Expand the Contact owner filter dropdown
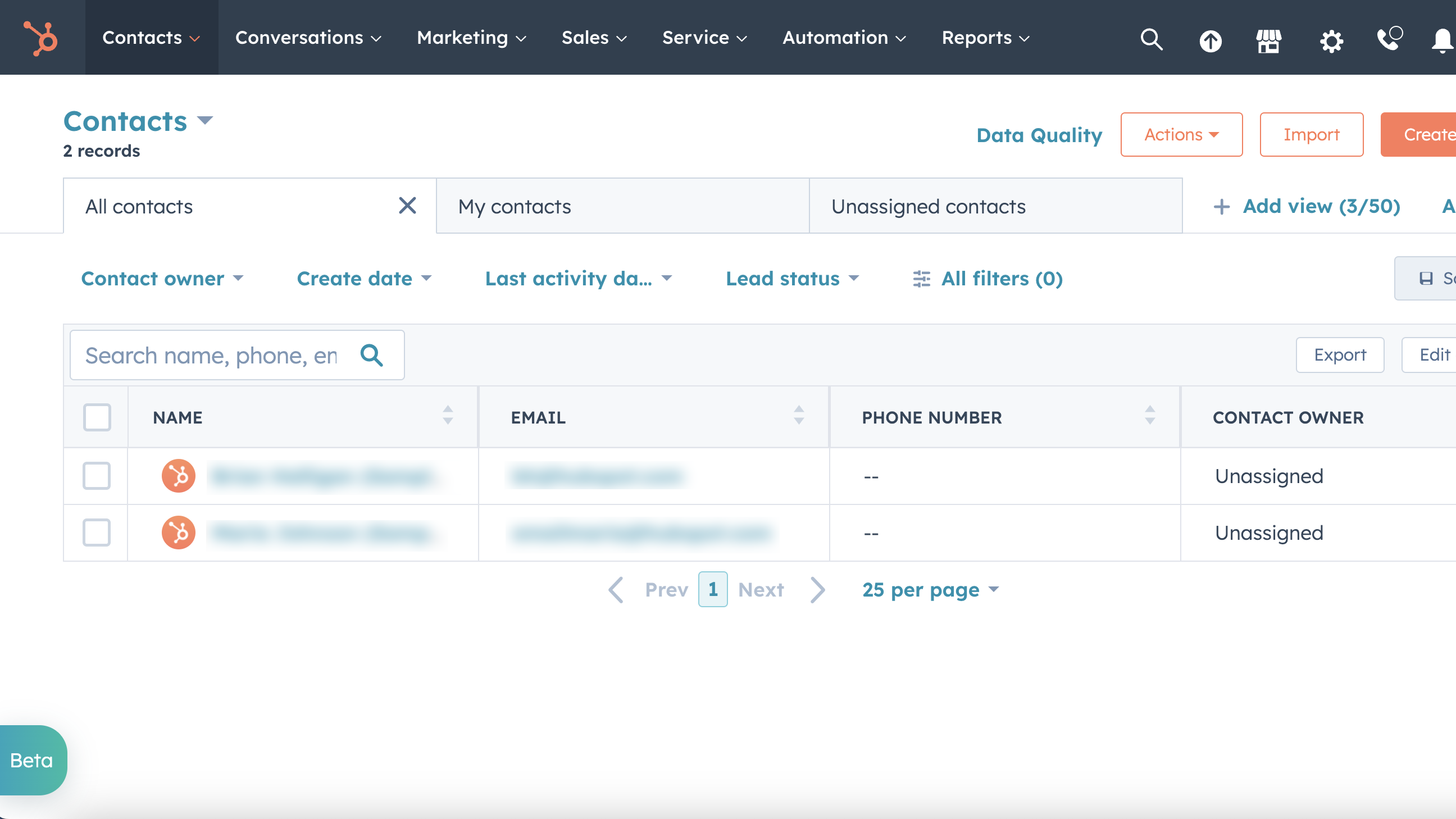Image resolution: width=1456 pixels, height=819 pixels. click(x=162, y=279)
